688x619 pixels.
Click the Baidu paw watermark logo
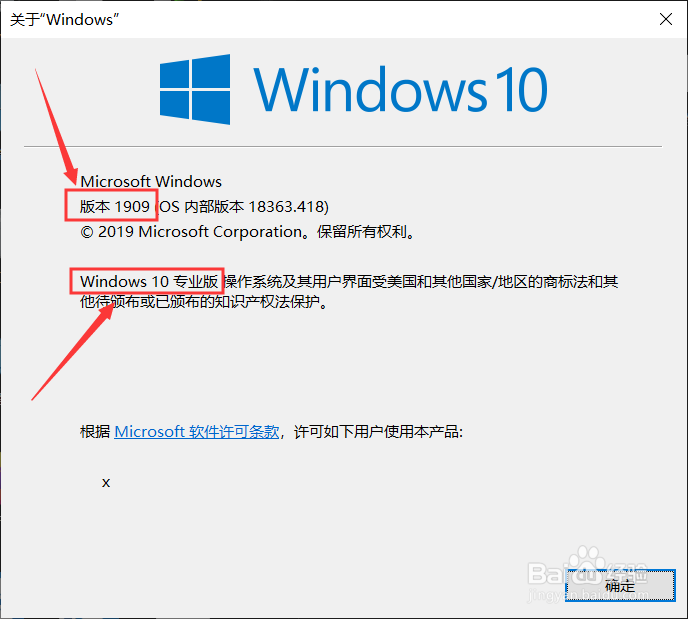pos(587,565)
